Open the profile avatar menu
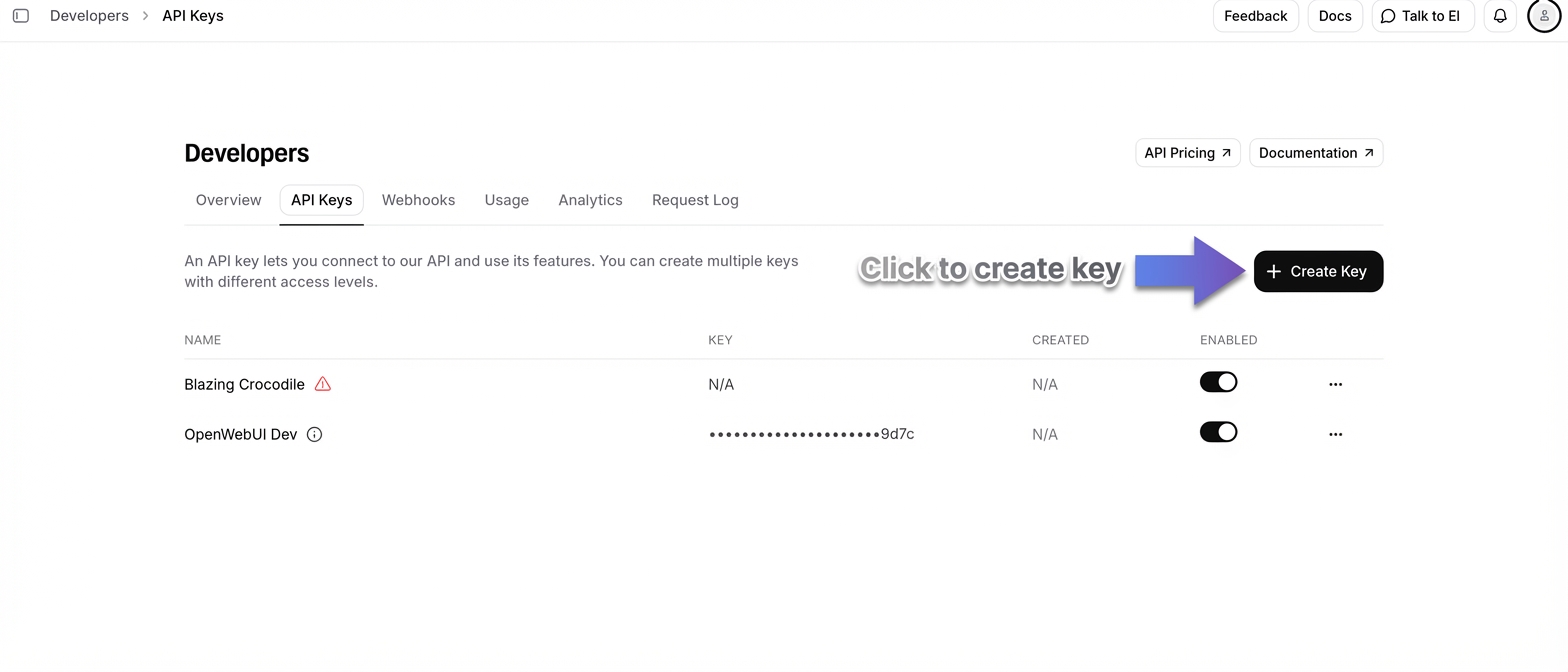This screenshot has height=672, width=1568. [x=1543, y=16]
